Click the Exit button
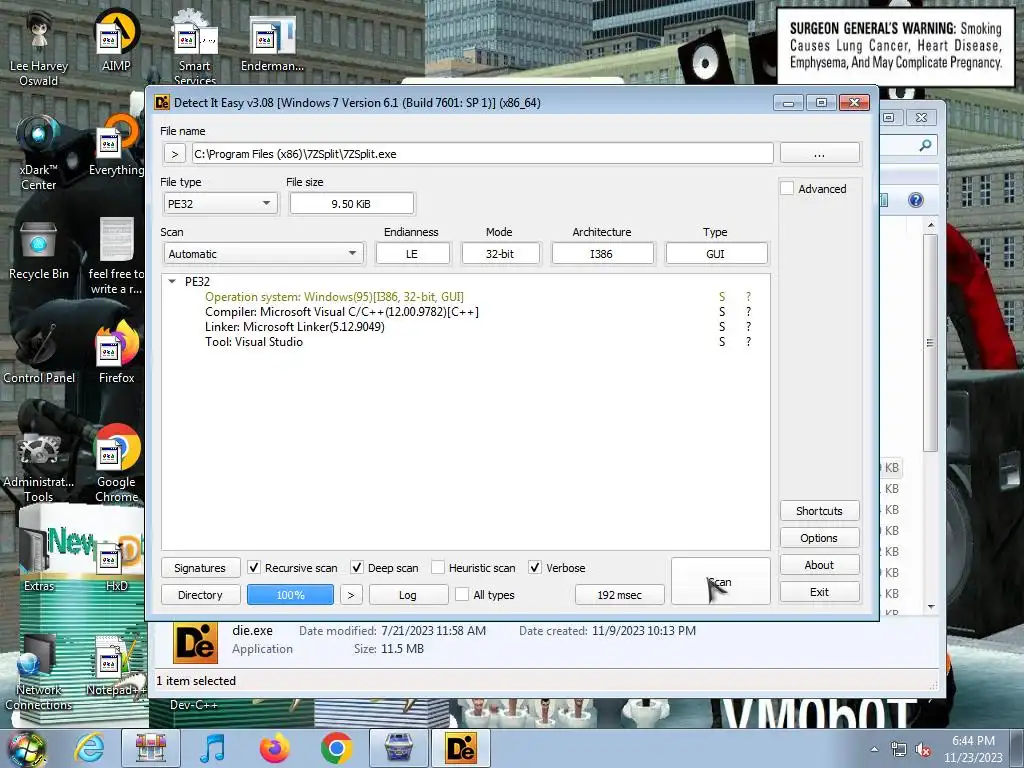This screenshot has height=768, width=1024. coord(819,592)
